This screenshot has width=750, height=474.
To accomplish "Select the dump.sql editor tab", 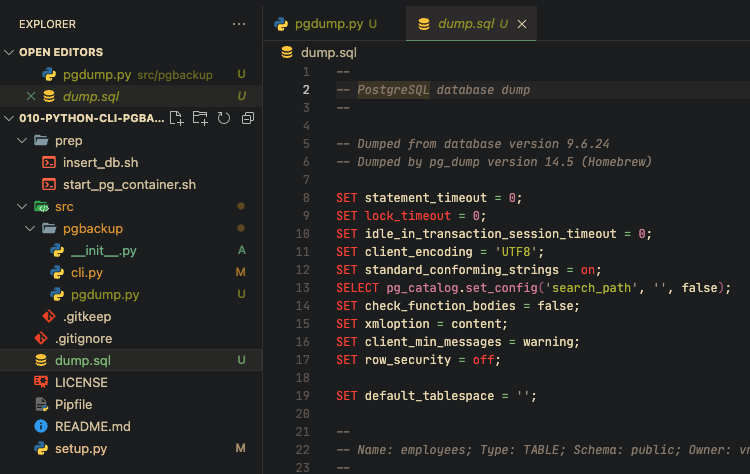I will [465, 23].
